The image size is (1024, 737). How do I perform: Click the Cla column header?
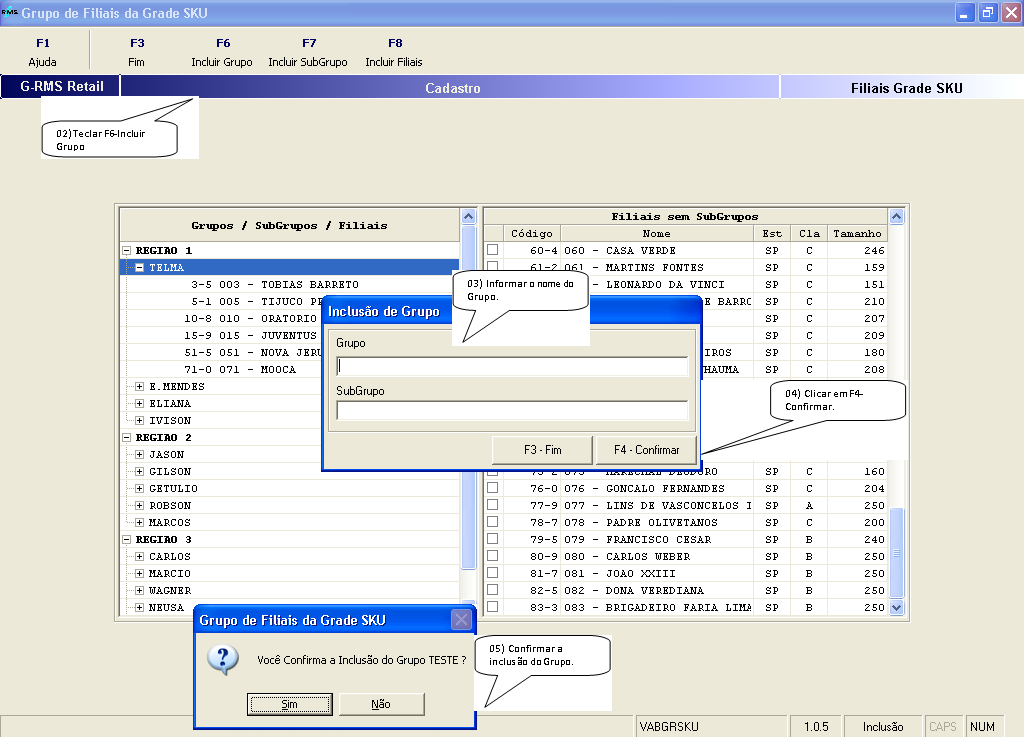809,234
